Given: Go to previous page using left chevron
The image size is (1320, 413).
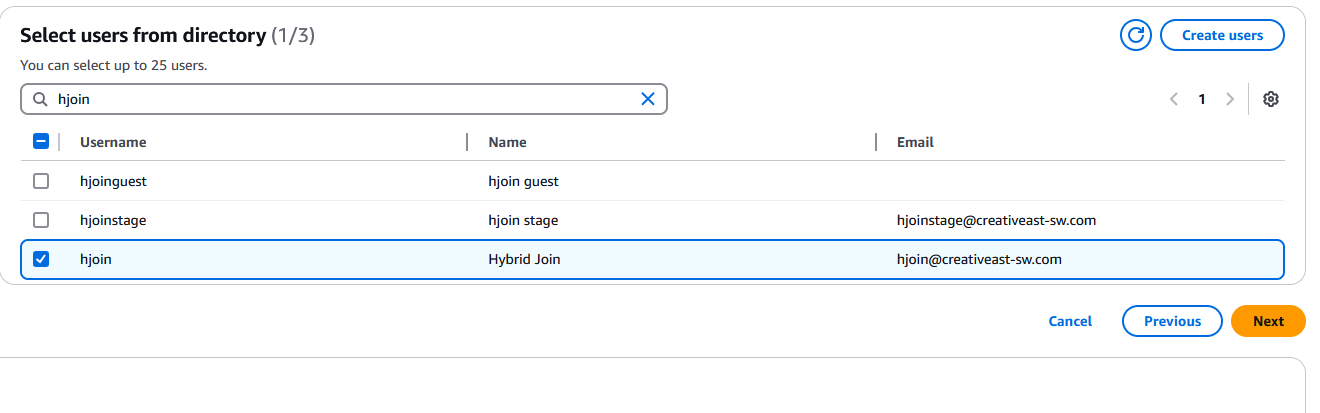Looking at the screenshot, I should 1174,99.
